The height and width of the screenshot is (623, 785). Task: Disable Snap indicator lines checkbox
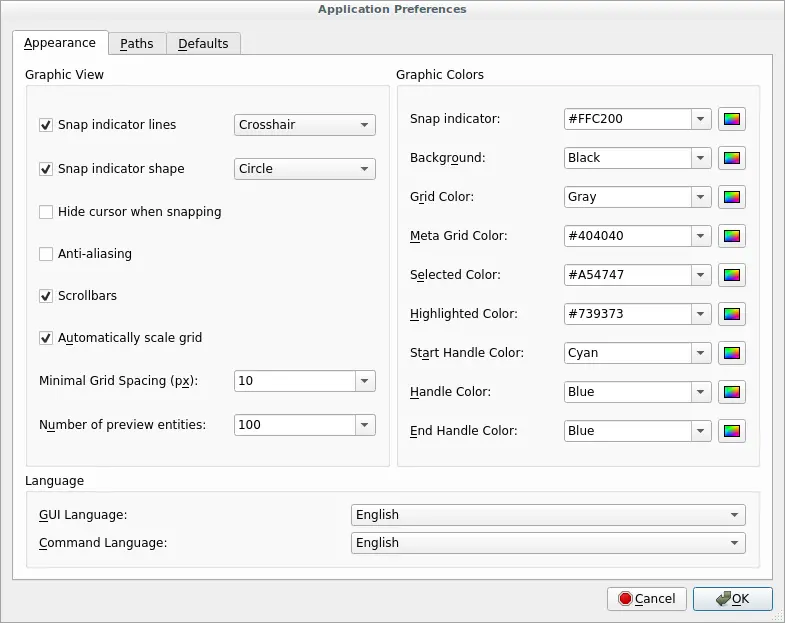[x=46, y=125]
